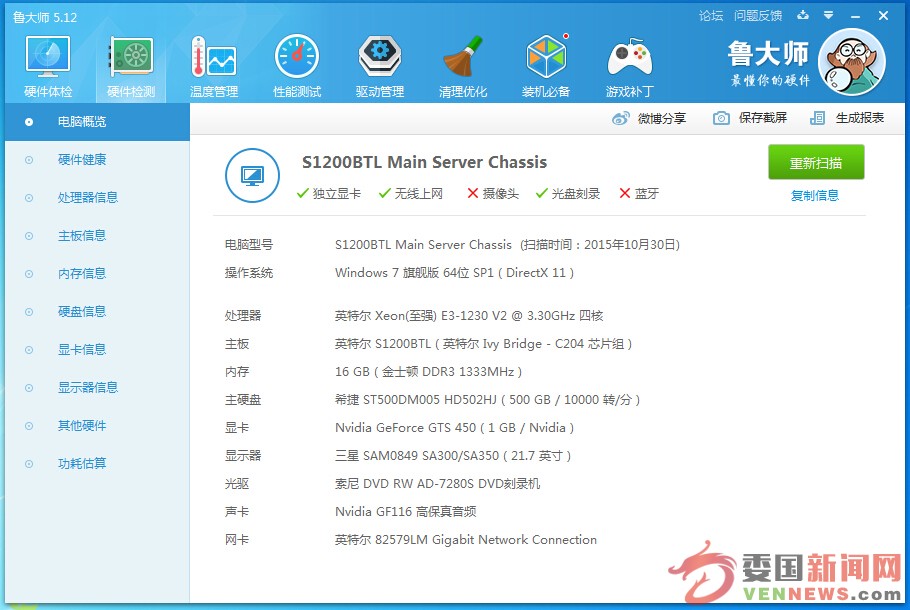Click the 蓝牙 cross indicator
This screenshot has width=910, height=610.
639,193
